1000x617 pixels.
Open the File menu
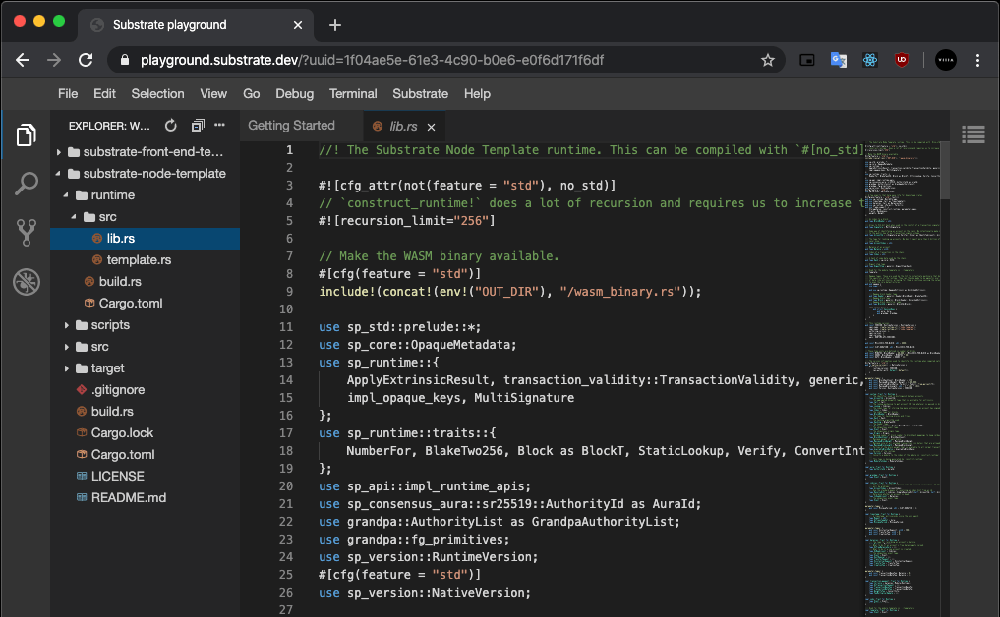(68, 94)
